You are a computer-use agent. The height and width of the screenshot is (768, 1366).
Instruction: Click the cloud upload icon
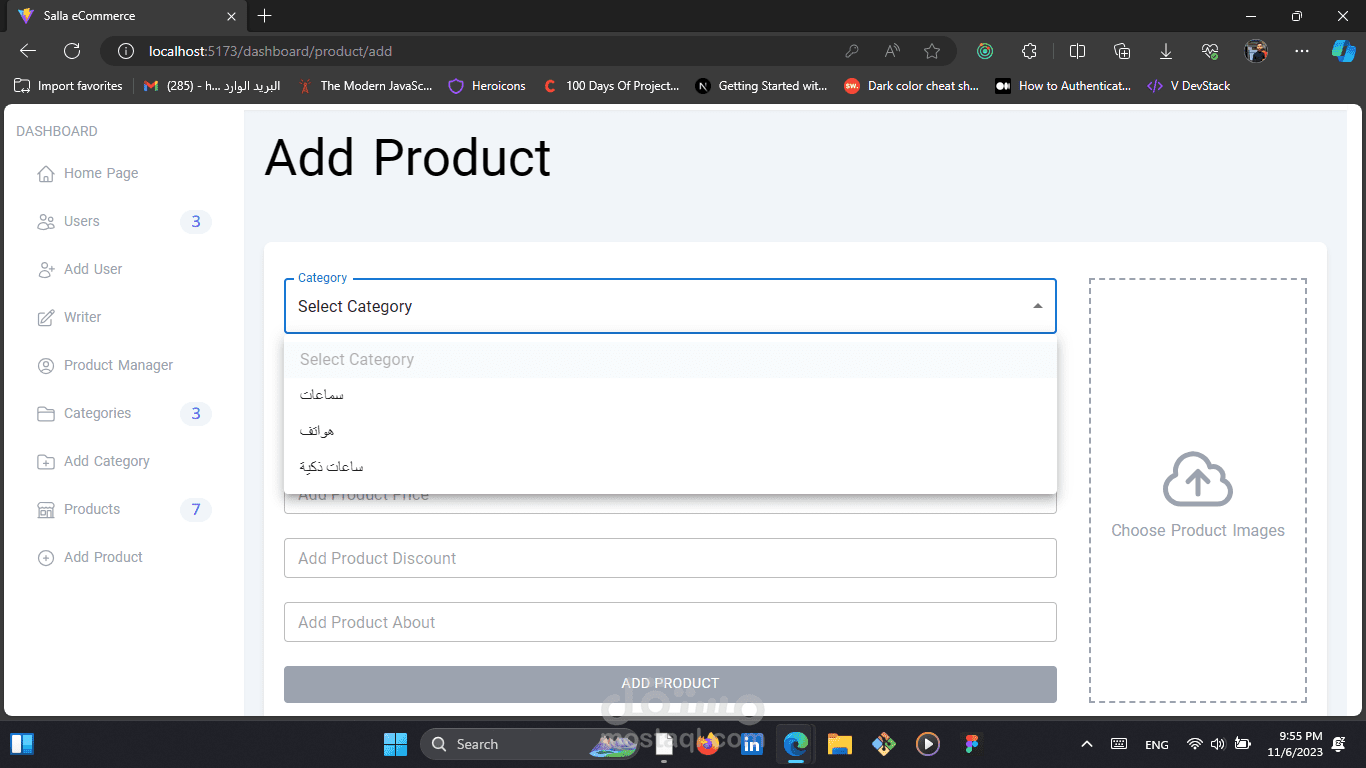pos(1197,480)
